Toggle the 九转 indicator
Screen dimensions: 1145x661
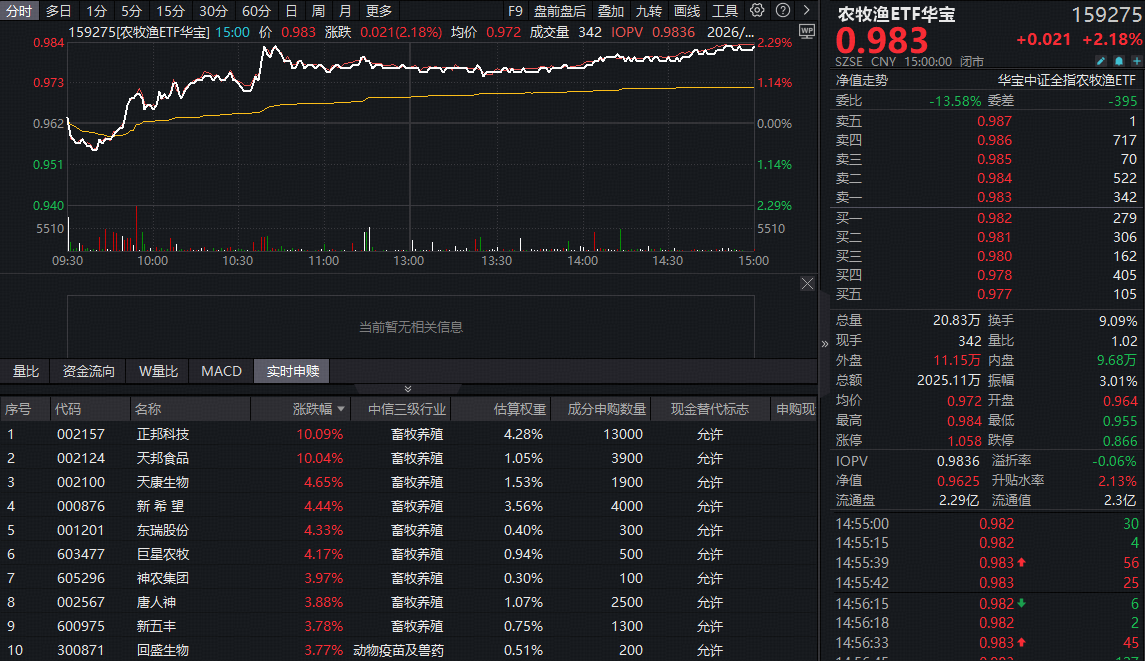click(649, 11)
